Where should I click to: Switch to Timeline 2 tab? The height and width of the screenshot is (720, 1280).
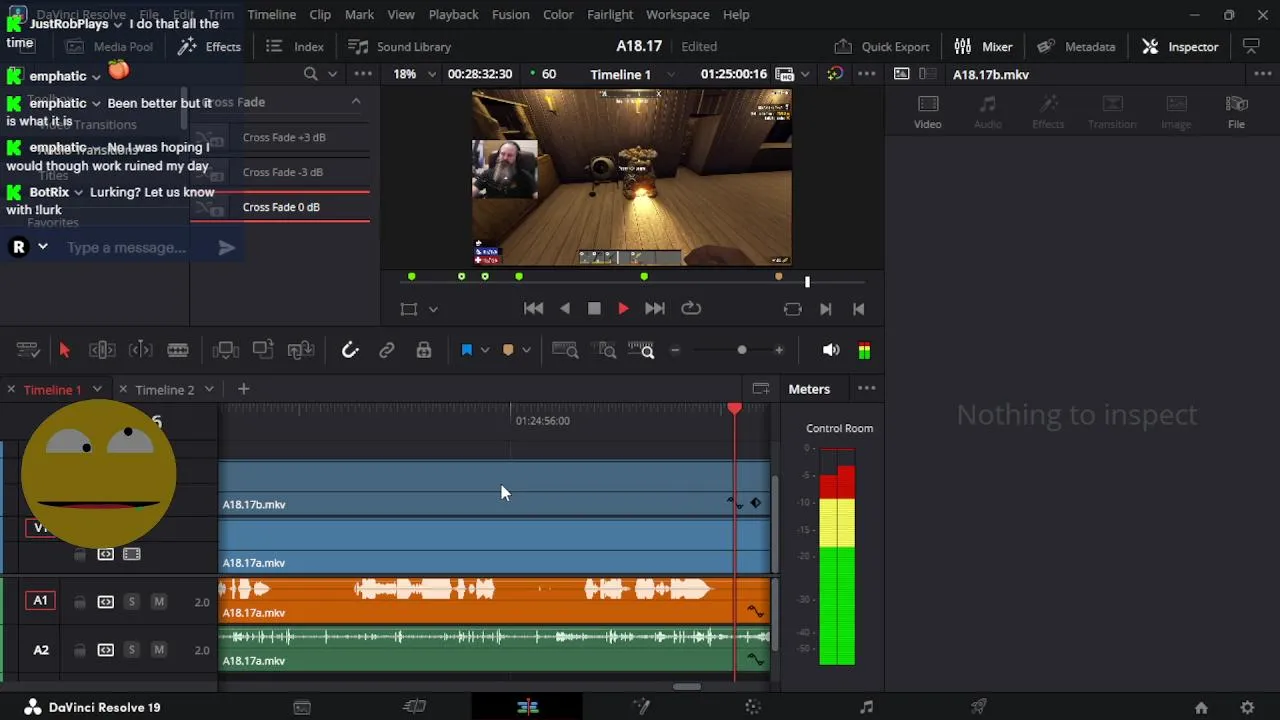tap(164, 390)
